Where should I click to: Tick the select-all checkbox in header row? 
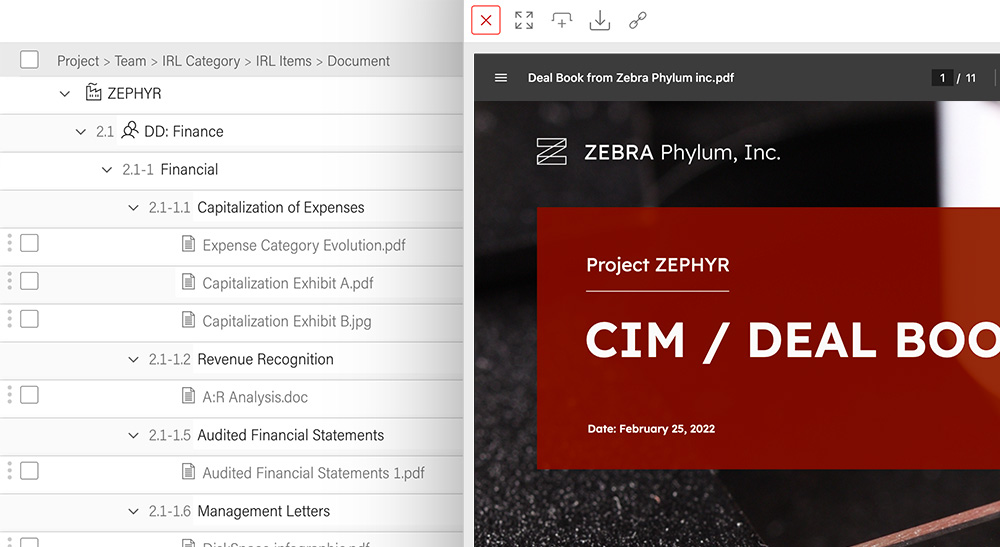[29, 59]
